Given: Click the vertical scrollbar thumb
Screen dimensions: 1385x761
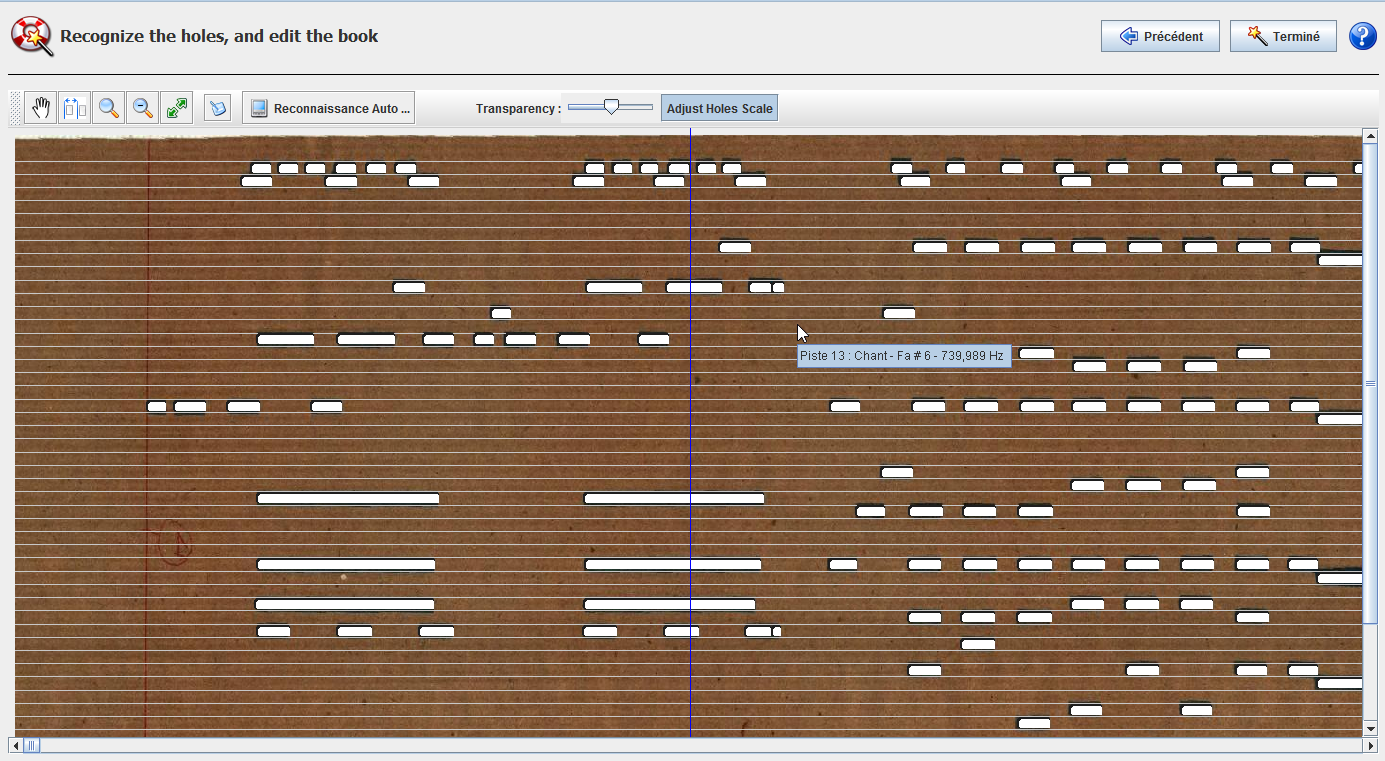Looking at the screenshot, I should click(x=1370, y=383).
